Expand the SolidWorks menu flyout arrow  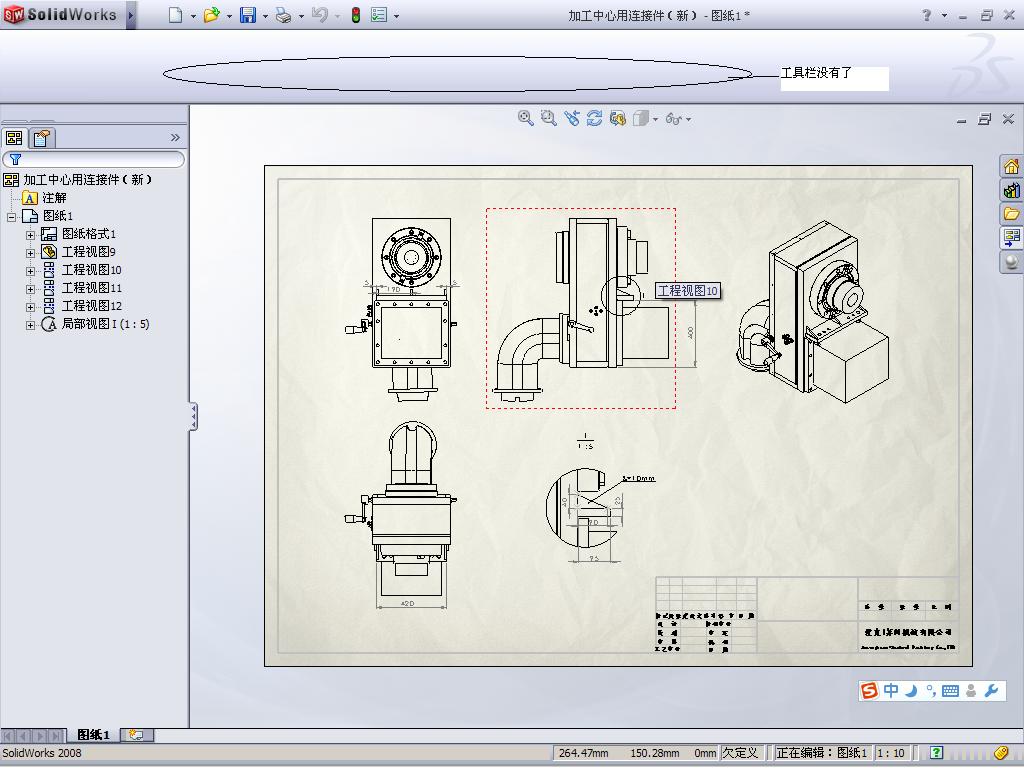click(x=131, y=15)
